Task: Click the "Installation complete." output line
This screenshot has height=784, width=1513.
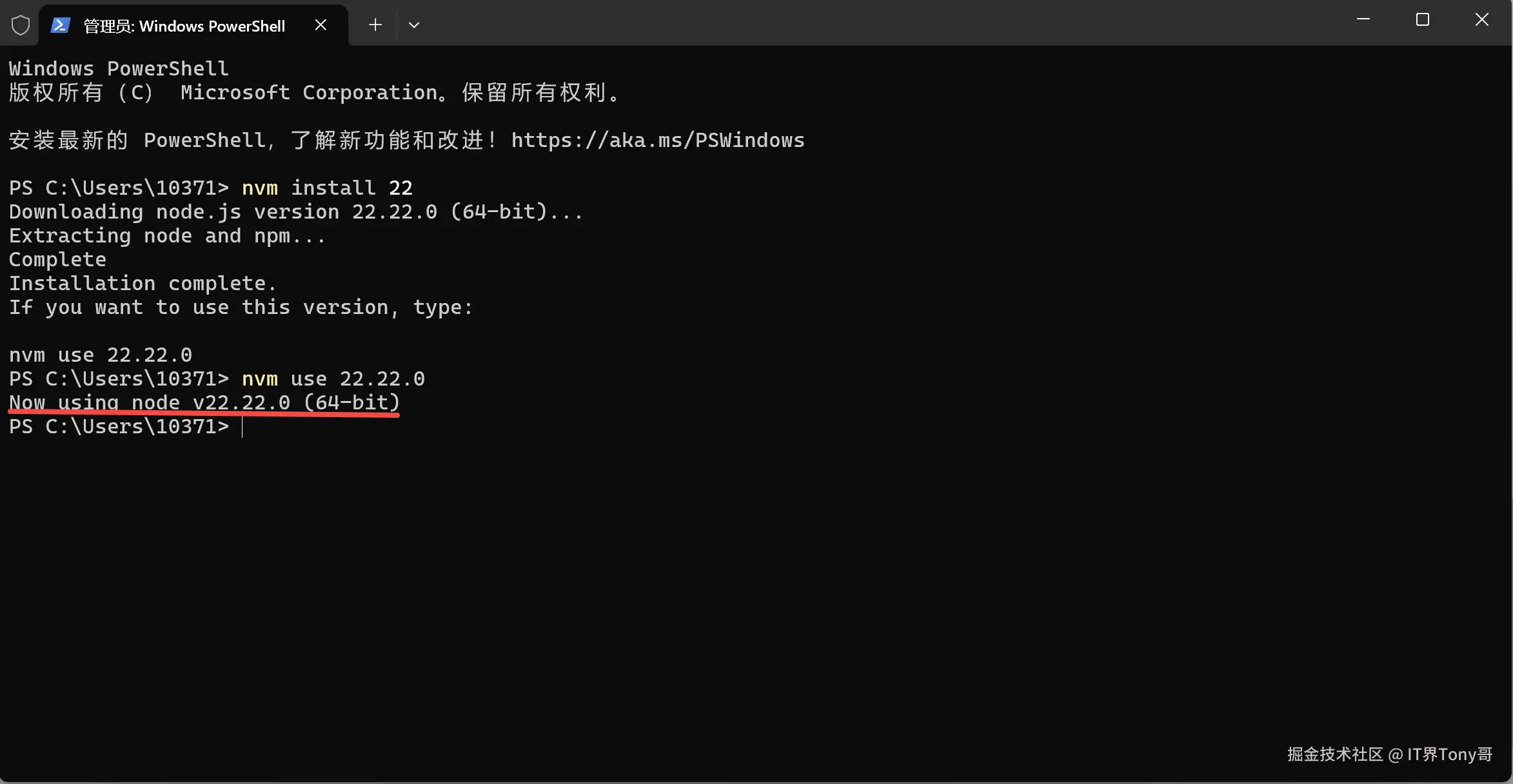Action: click(x=143, y=284)
